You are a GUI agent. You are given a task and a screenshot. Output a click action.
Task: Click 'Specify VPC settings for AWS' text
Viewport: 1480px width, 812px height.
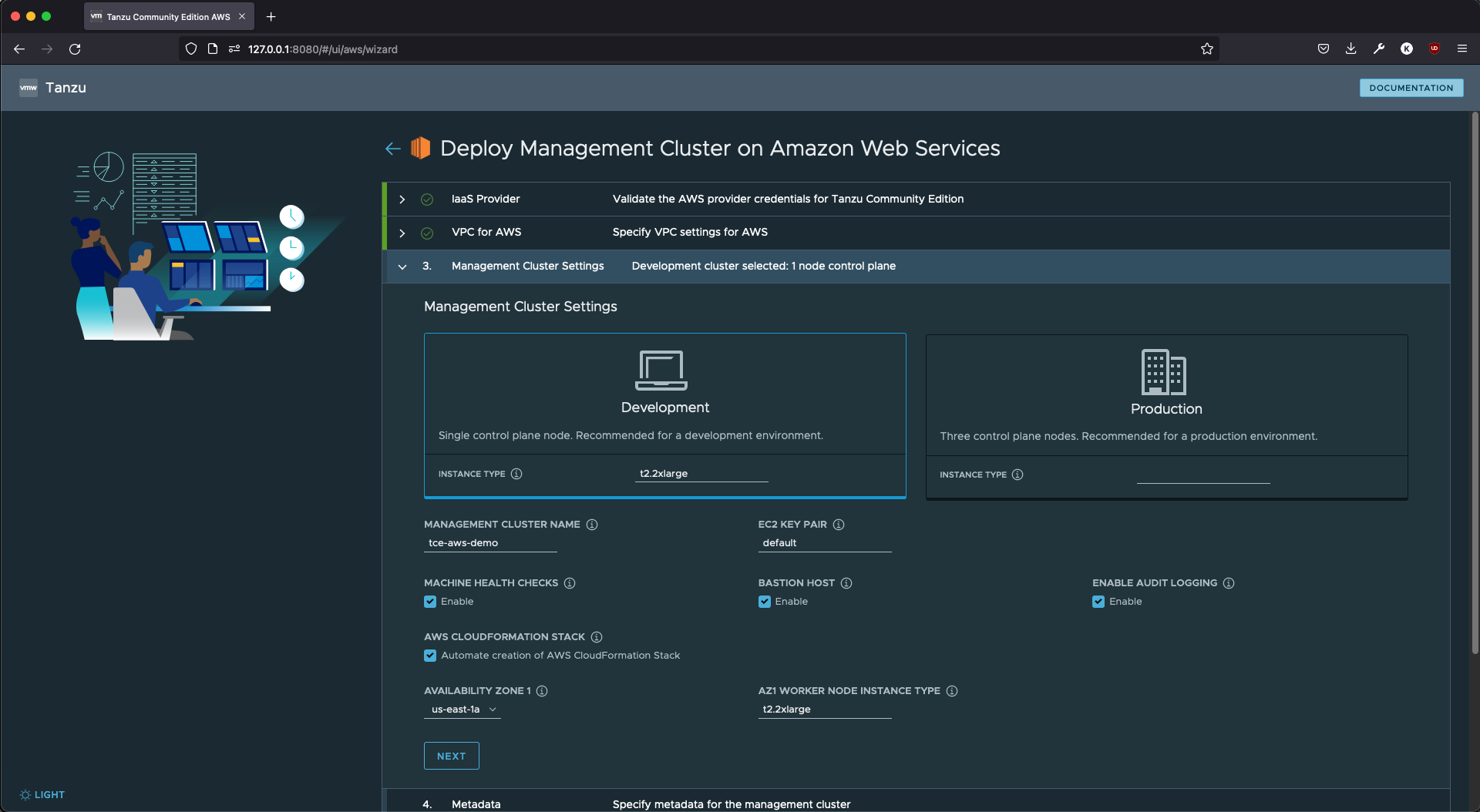point(690,232)
